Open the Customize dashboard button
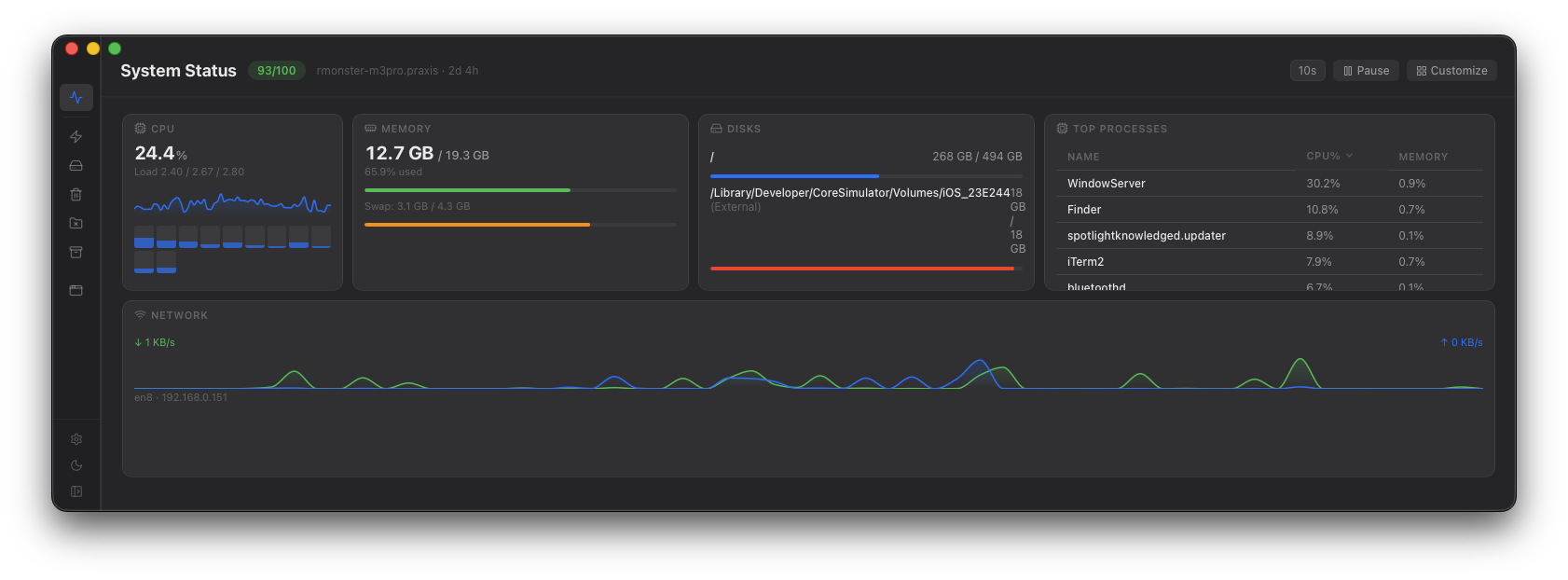This screenshot has height=580, width=1568. pos(1451,71)
